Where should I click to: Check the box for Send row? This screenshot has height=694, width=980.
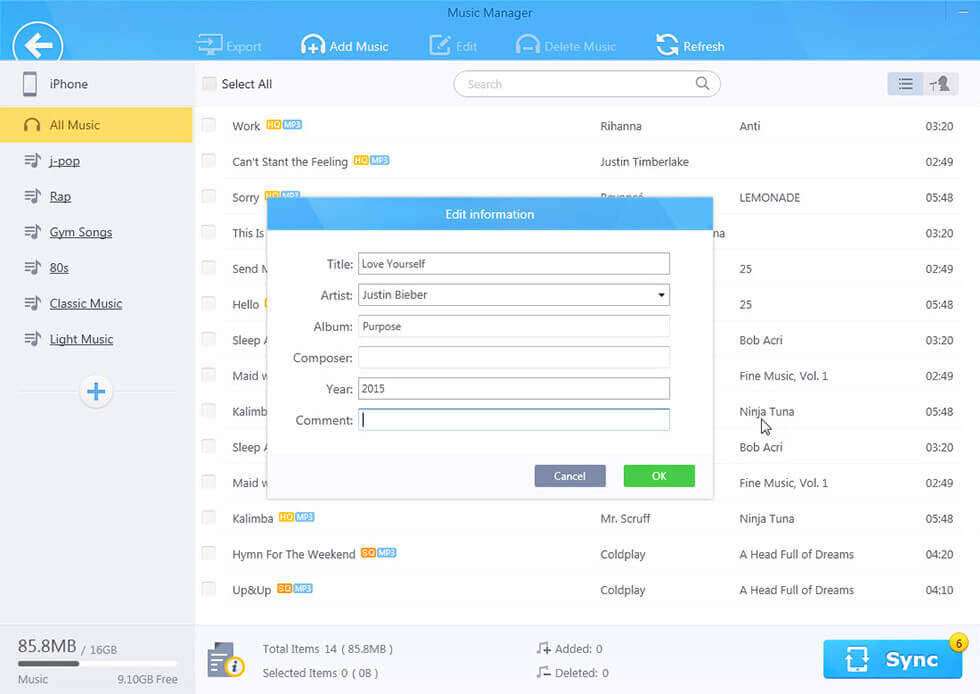[x=209, y=268]
